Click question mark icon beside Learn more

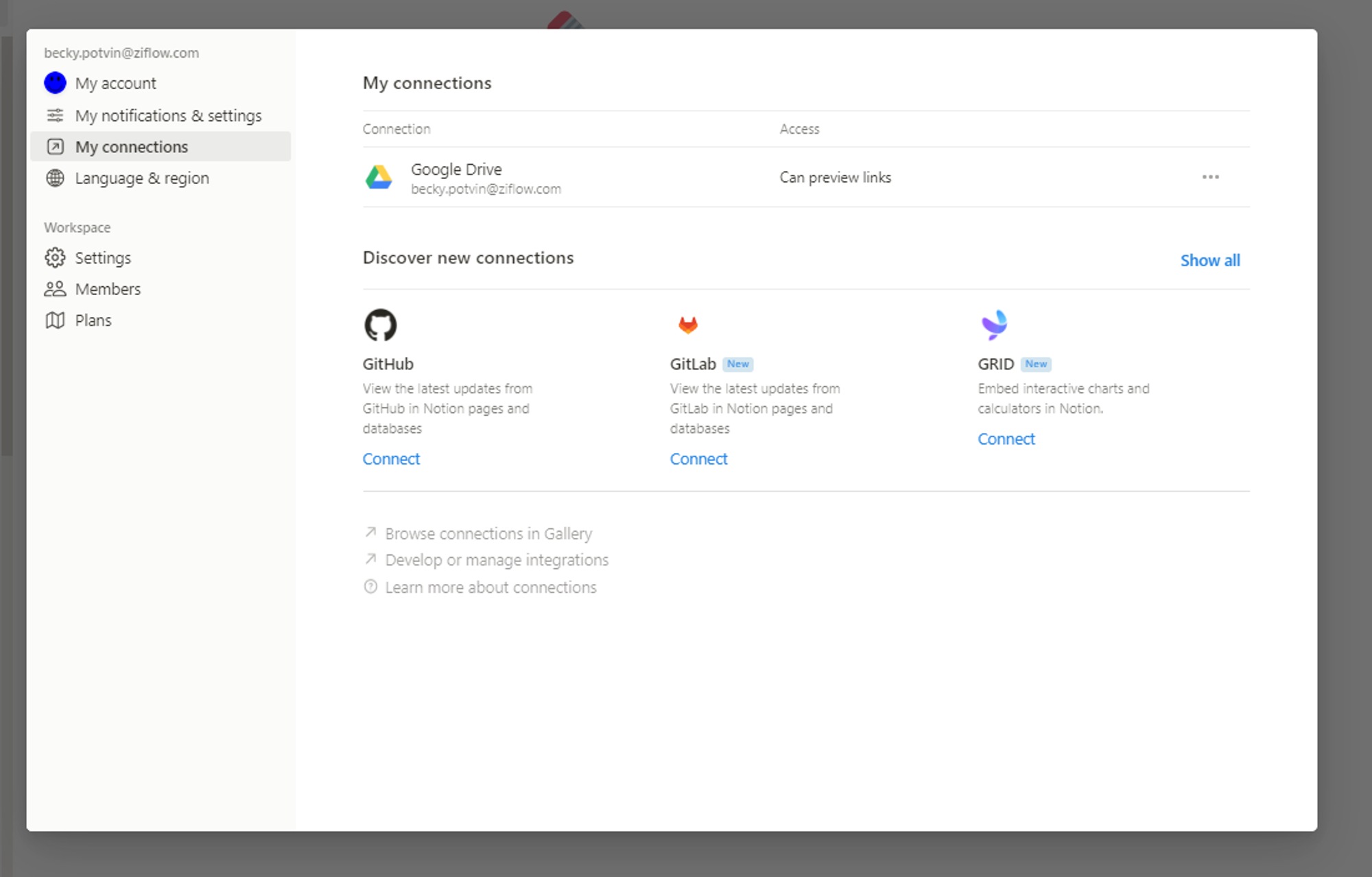(370, 587)
